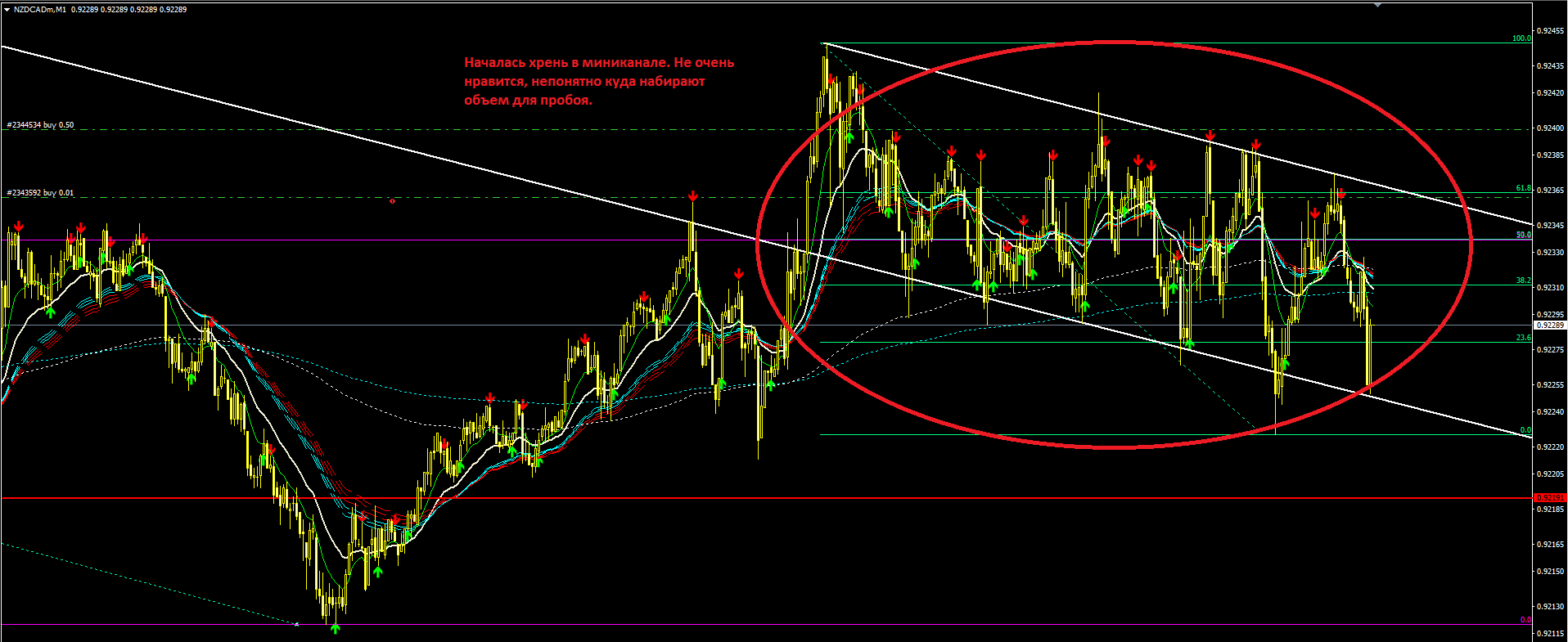1568x642 pixels.
Task: Select the solid red horizontal line object
Action: 766,497
